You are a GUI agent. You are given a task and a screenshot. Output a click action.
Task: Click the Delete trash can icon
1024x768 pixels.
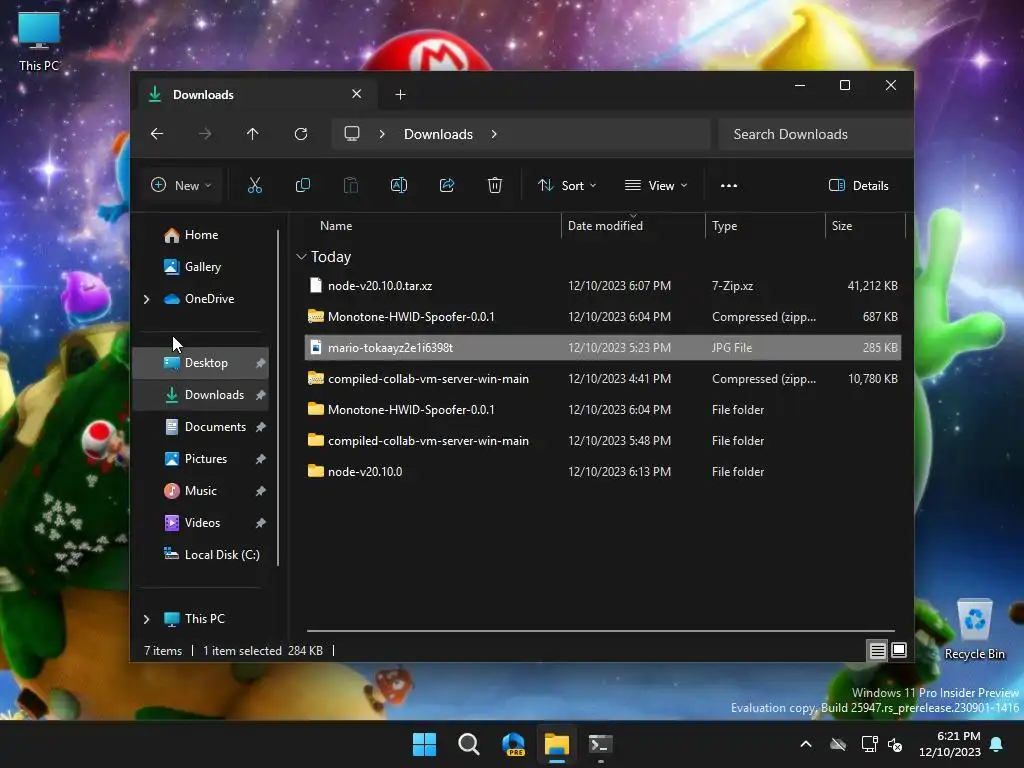[495, 185]
